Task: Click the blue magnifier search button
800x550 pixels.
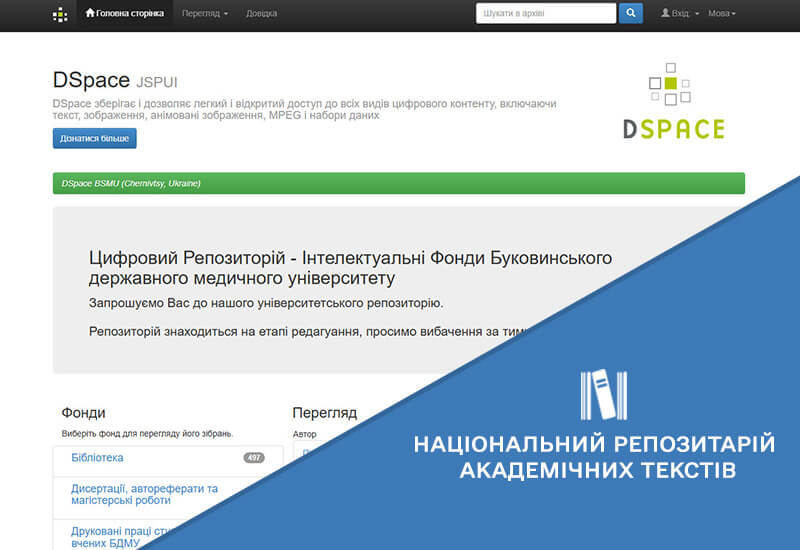Action: coord(631,13)
